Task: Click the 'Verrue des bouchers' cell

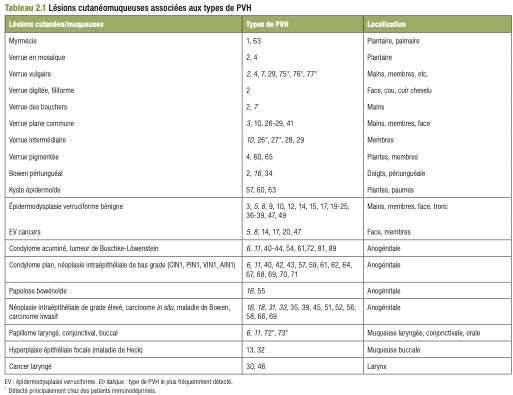Action: pyautogui.click(x=38, y=107)
